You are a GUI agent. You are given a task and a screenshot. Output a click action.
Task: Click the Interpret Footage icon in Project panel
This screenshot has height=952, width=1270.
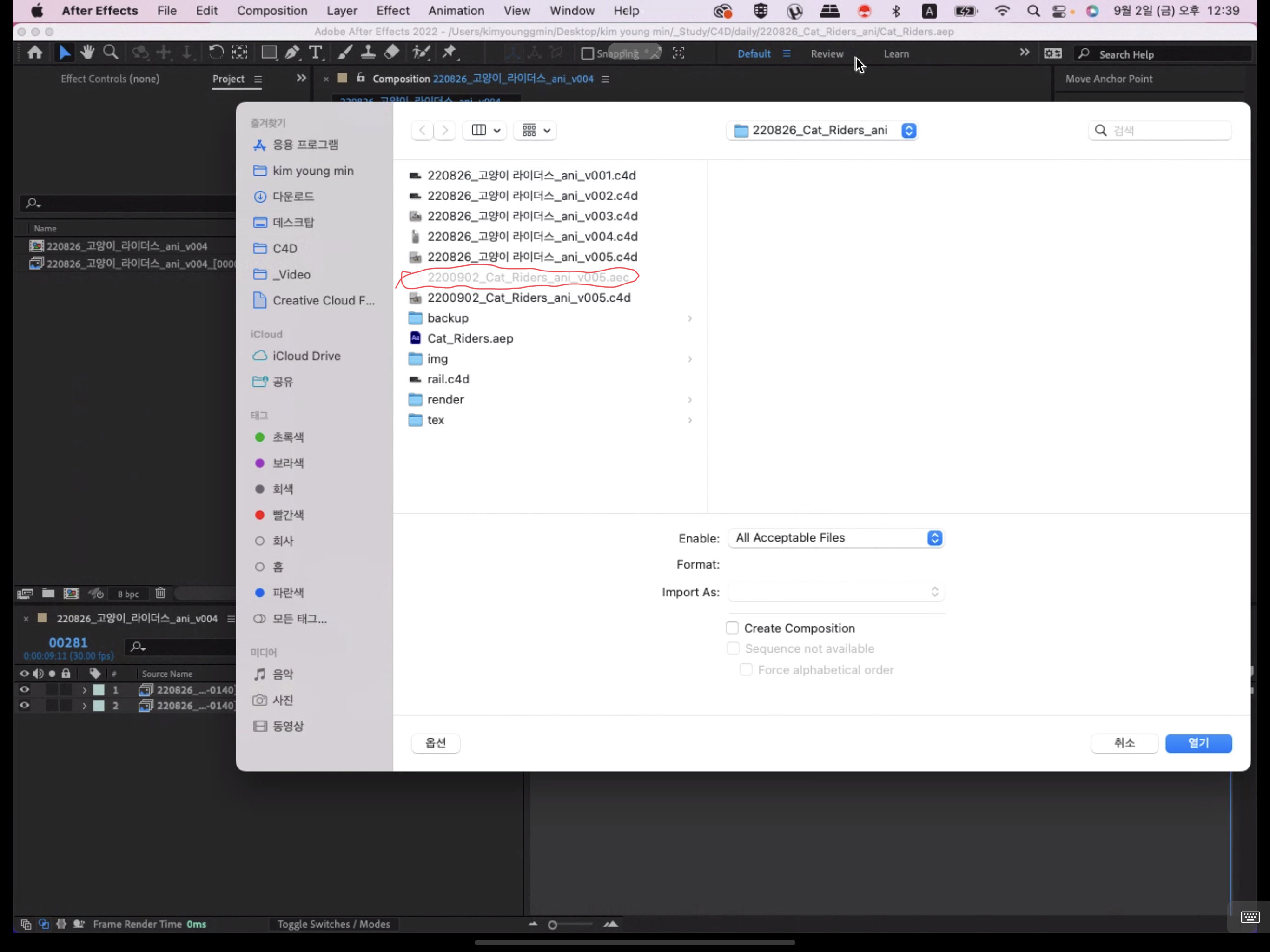pos(25,594)
